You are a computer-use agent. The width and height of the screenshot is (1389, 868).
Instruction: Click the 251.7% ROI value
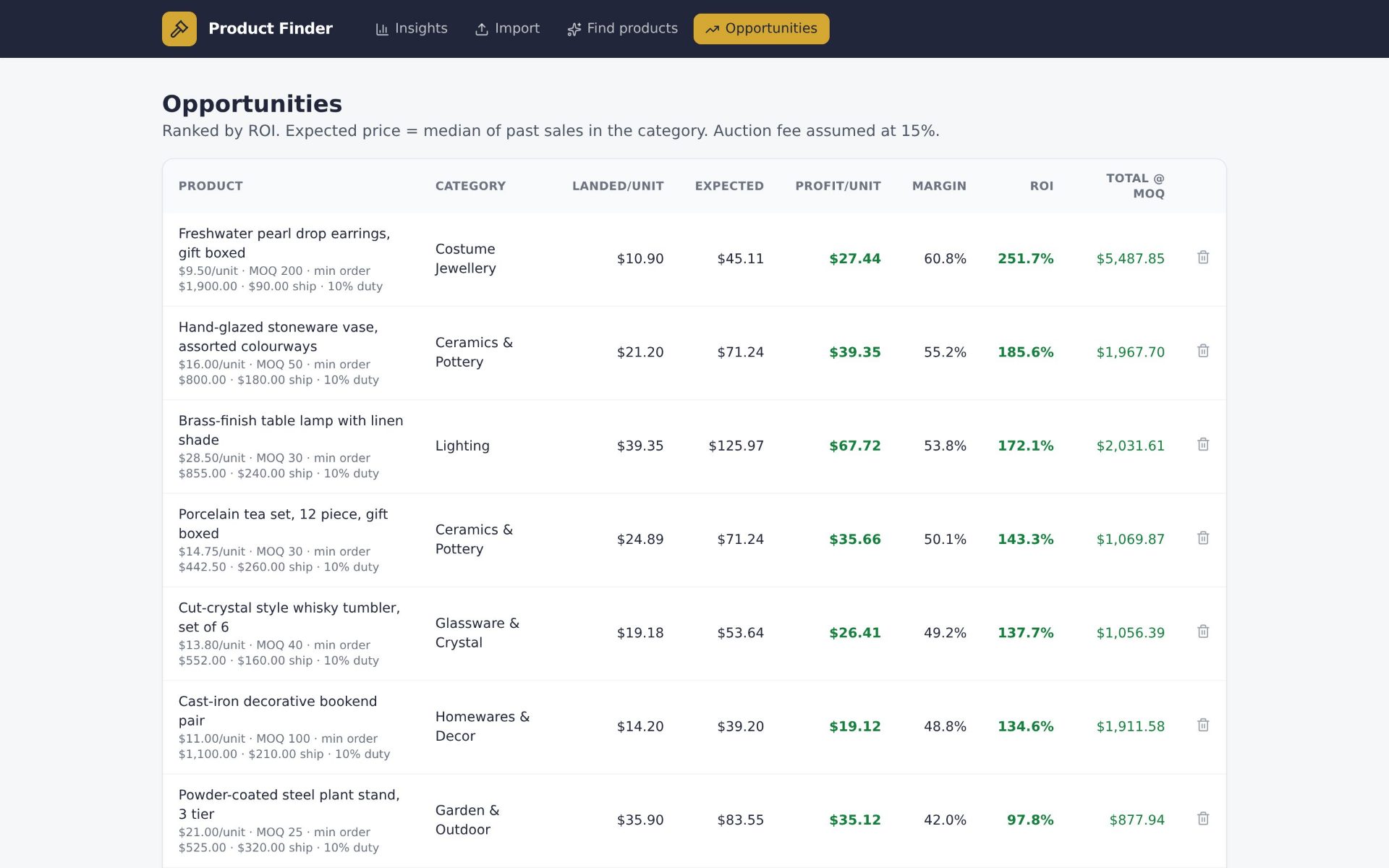coord(1026,258)
